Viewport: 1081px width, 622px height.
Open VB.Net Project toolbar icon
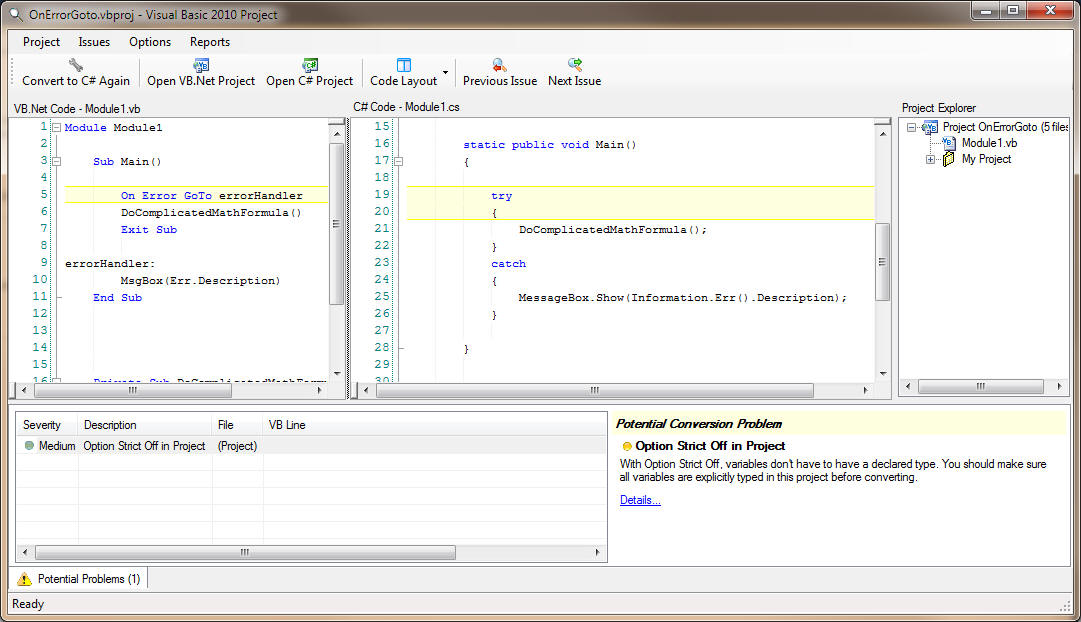pyautogui.click(x=201, y=65)
